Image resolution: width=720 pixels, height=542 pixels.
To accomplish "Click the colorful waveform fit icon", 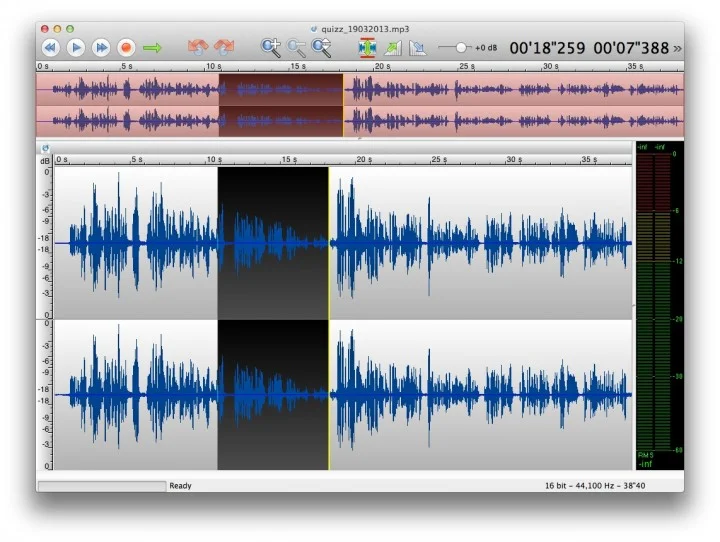I will click(367, 47).
